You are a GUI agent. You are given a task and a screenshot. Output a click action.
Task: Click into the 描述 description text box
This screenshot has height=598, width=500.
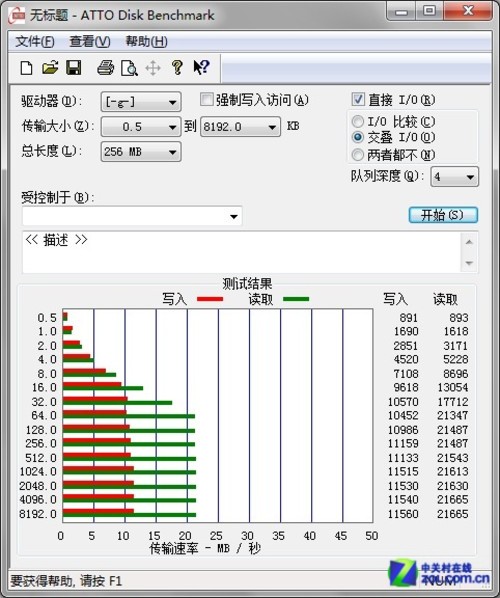pyautogui.click(x=242, y=252)
